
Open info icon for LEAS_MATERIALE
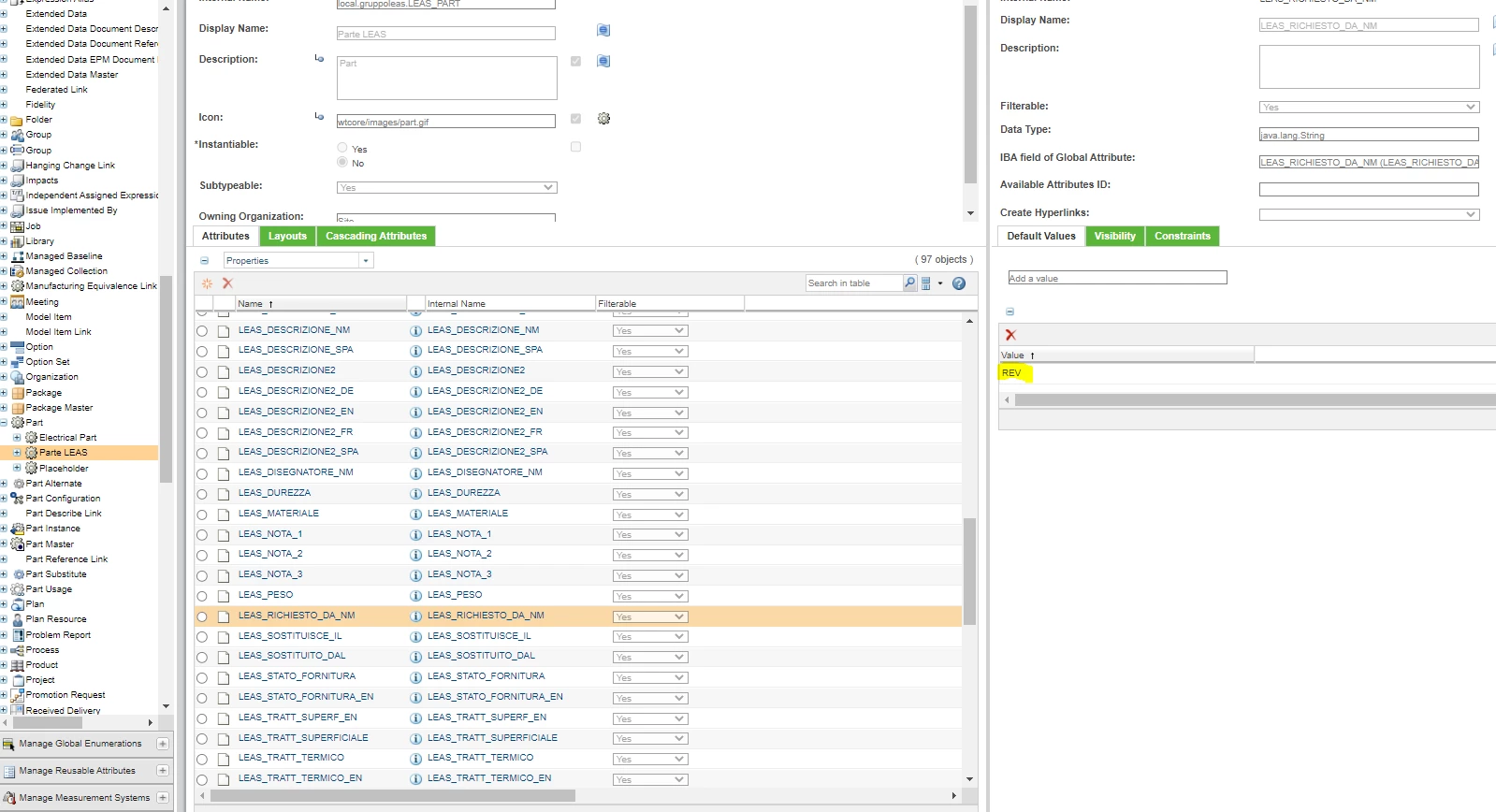415,515
